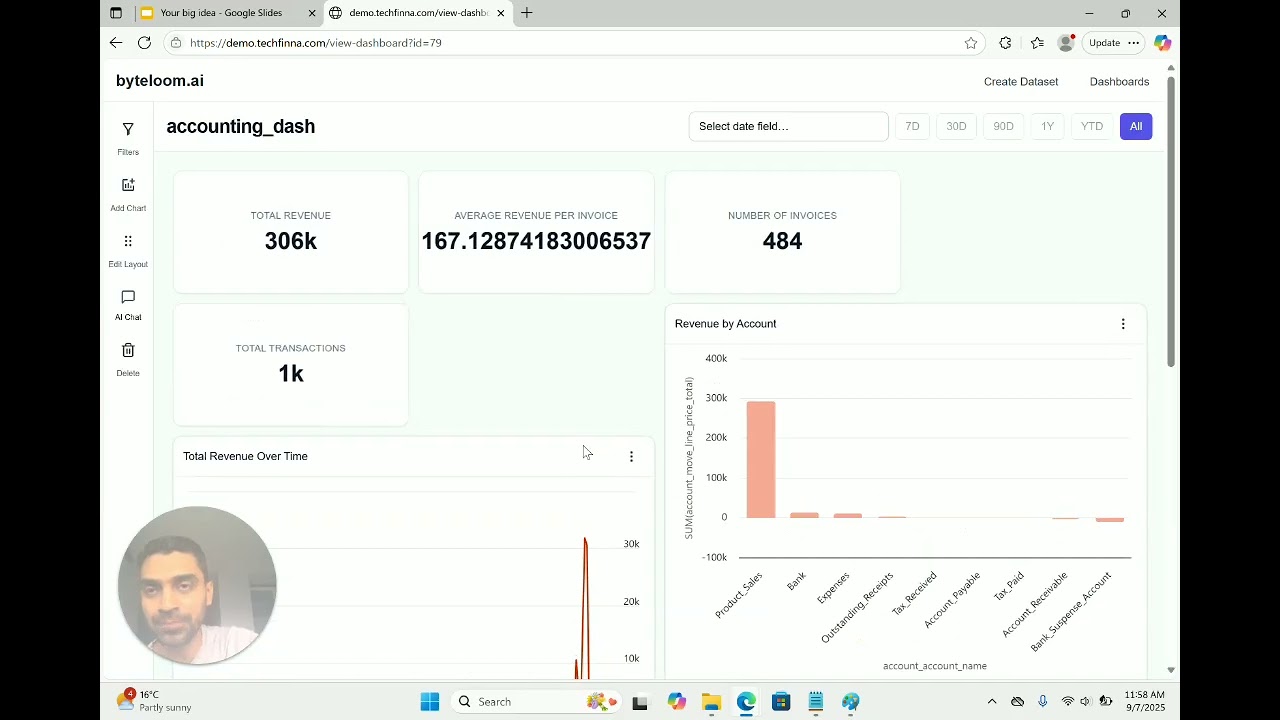Open the Select date field dropdown
This screenshot has height=720, width=1280.
coord(788,126)
